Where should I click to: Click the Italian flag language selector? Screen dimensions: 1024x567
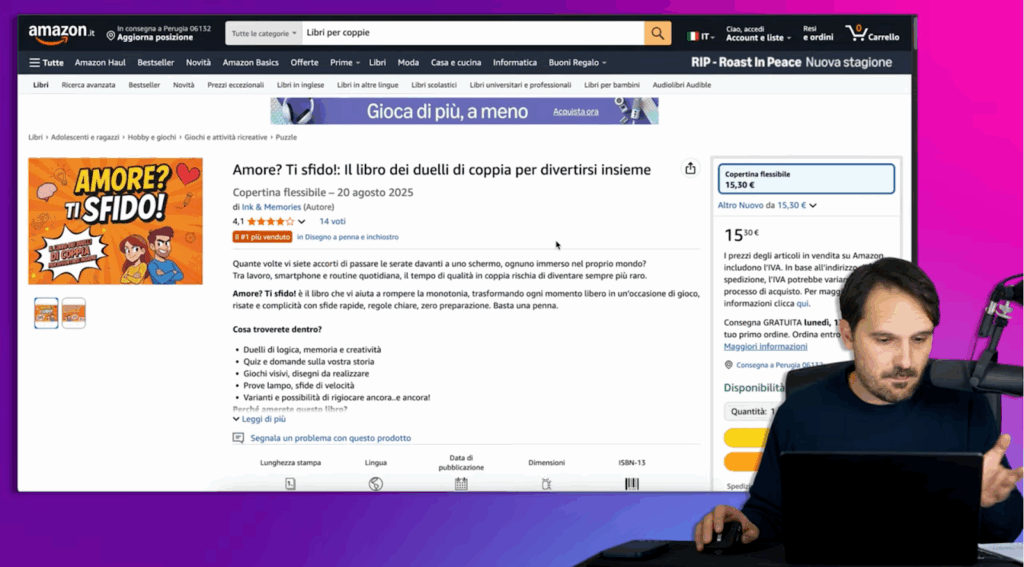tap(700, 37)
